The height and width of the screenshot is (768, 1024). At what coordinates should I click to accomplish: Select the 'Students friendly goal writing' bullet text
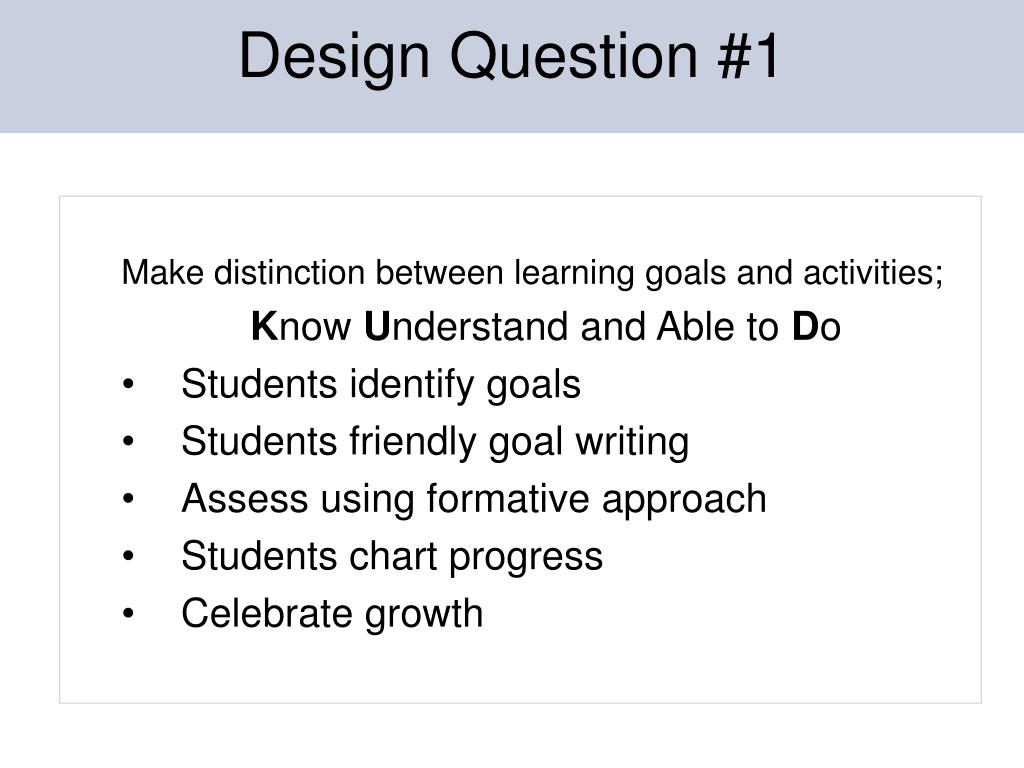point(435,442)
